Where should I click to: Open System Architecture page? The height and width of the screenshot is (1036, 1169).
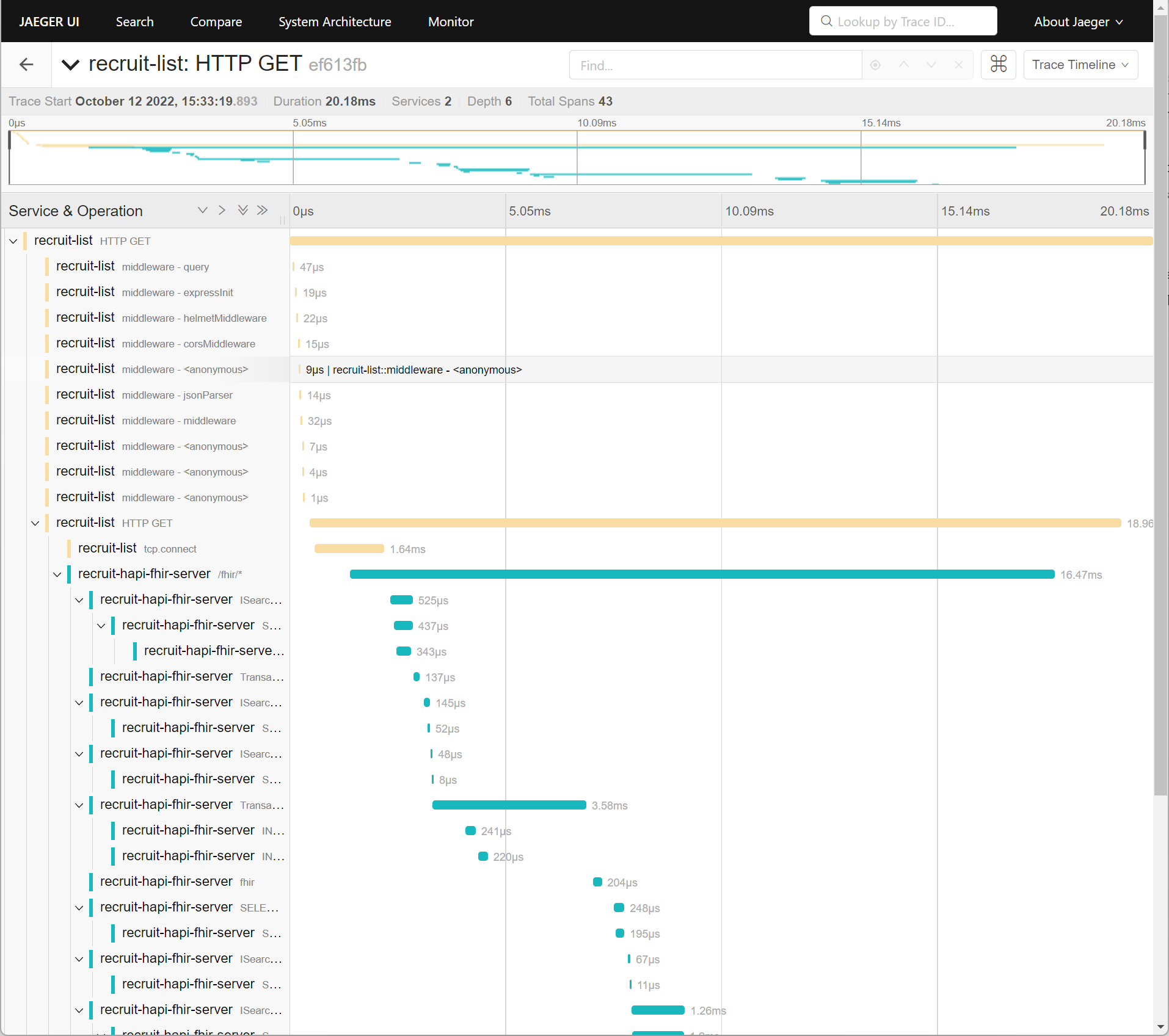point(335,22)
